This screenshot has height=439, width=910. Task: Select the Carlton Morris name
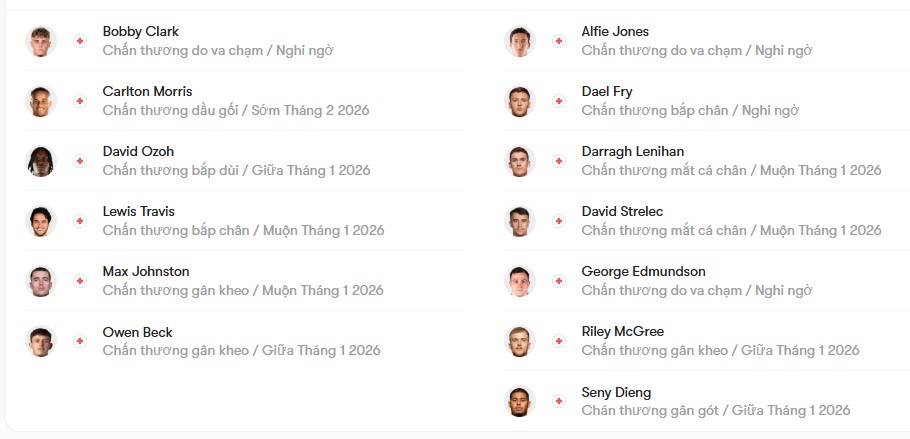click(x=147, y=92)
